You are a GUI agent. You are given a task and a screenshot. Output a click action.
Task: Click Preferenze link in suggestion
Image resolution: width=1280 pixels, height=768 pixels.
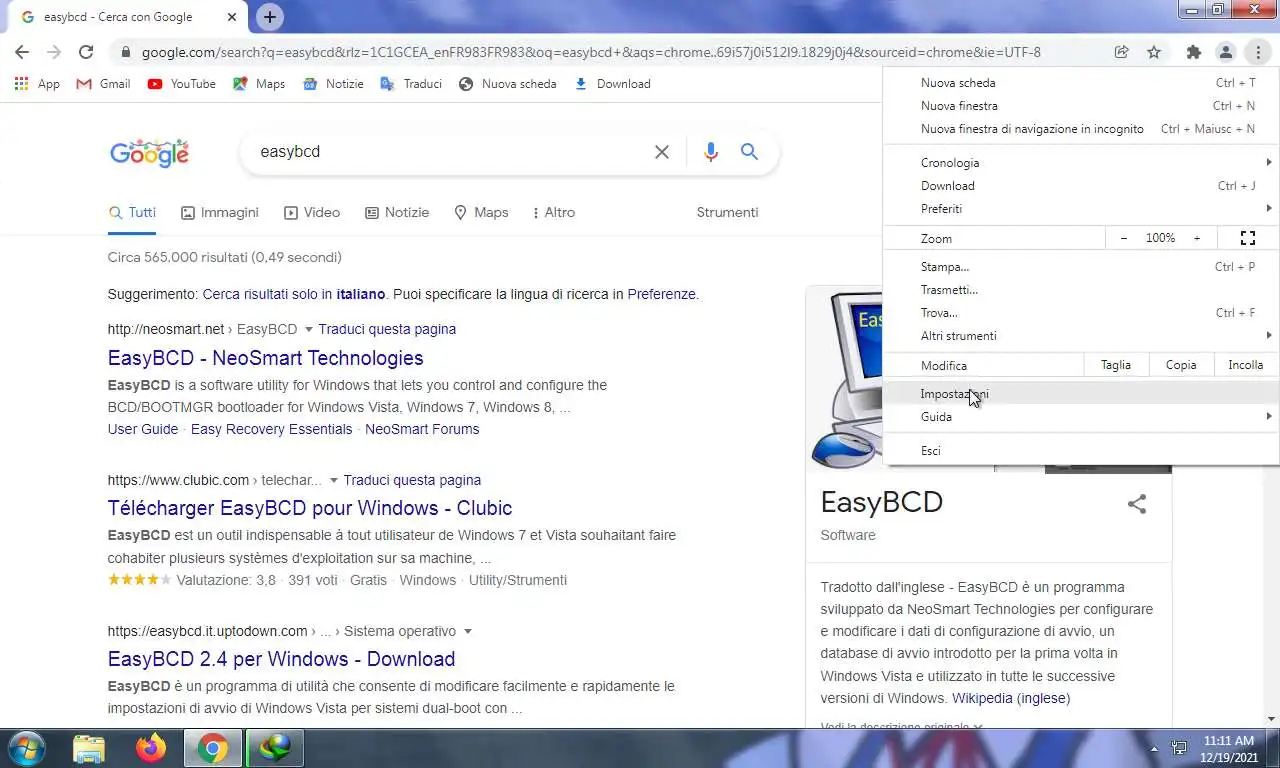(x=661, y=294)
